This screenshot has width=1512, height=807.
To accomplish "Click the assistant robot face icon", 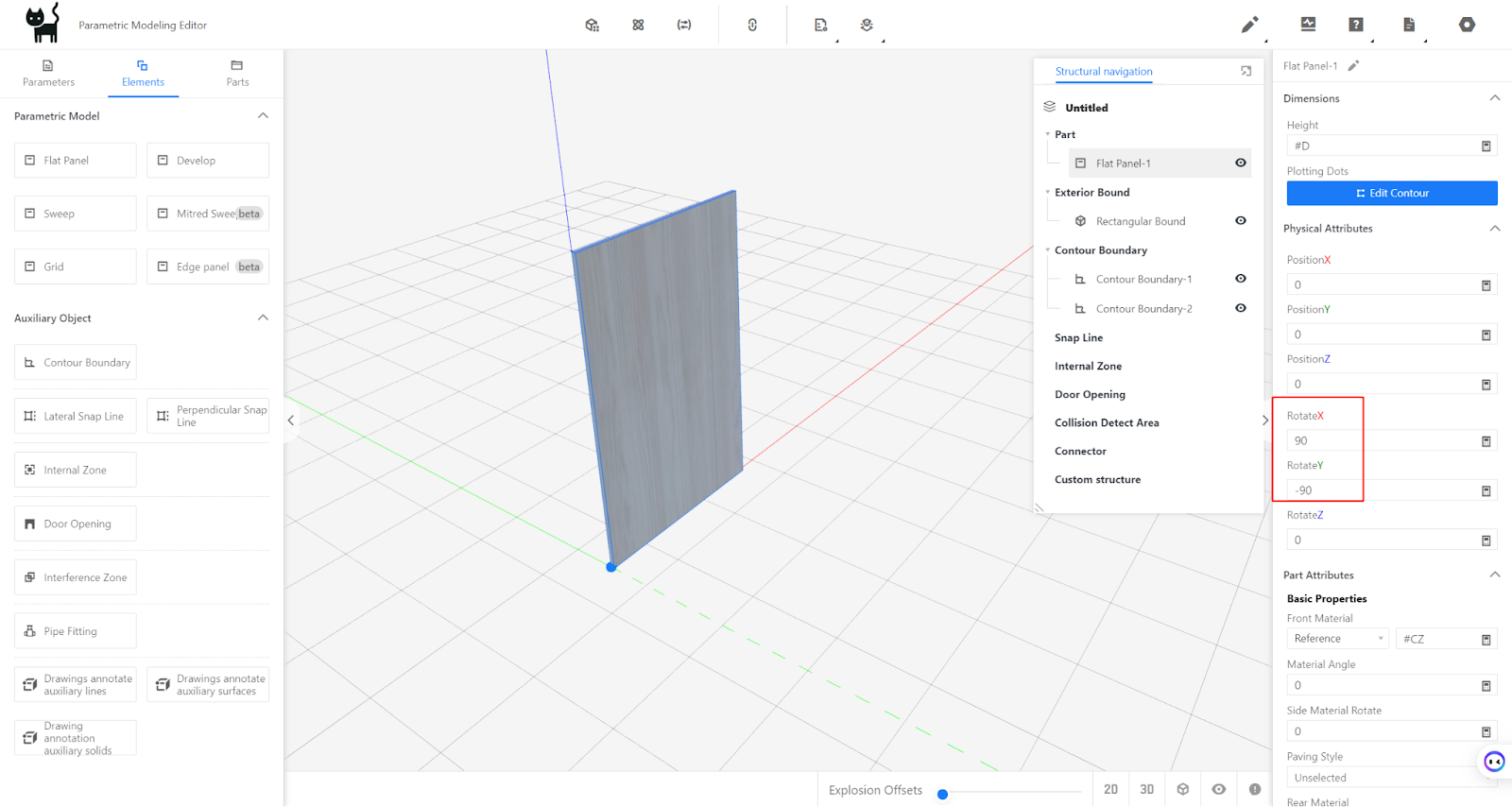I will [x=1493, y=762].
